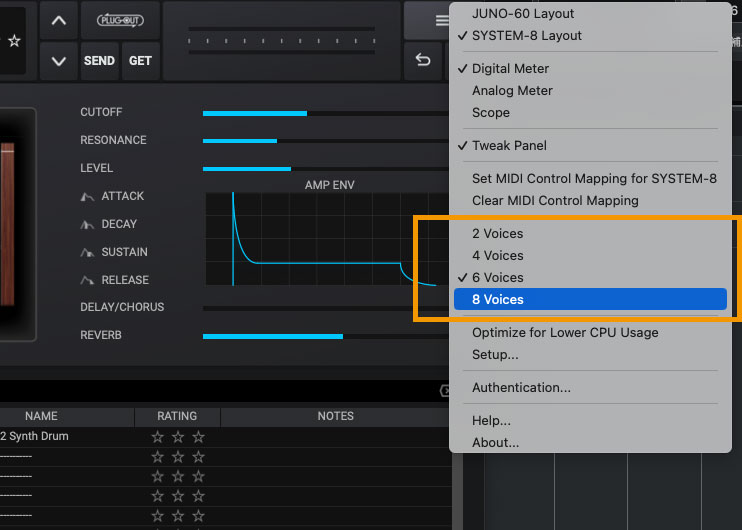Select Clear MIDI Control Mapping

(x=590, y=201)
